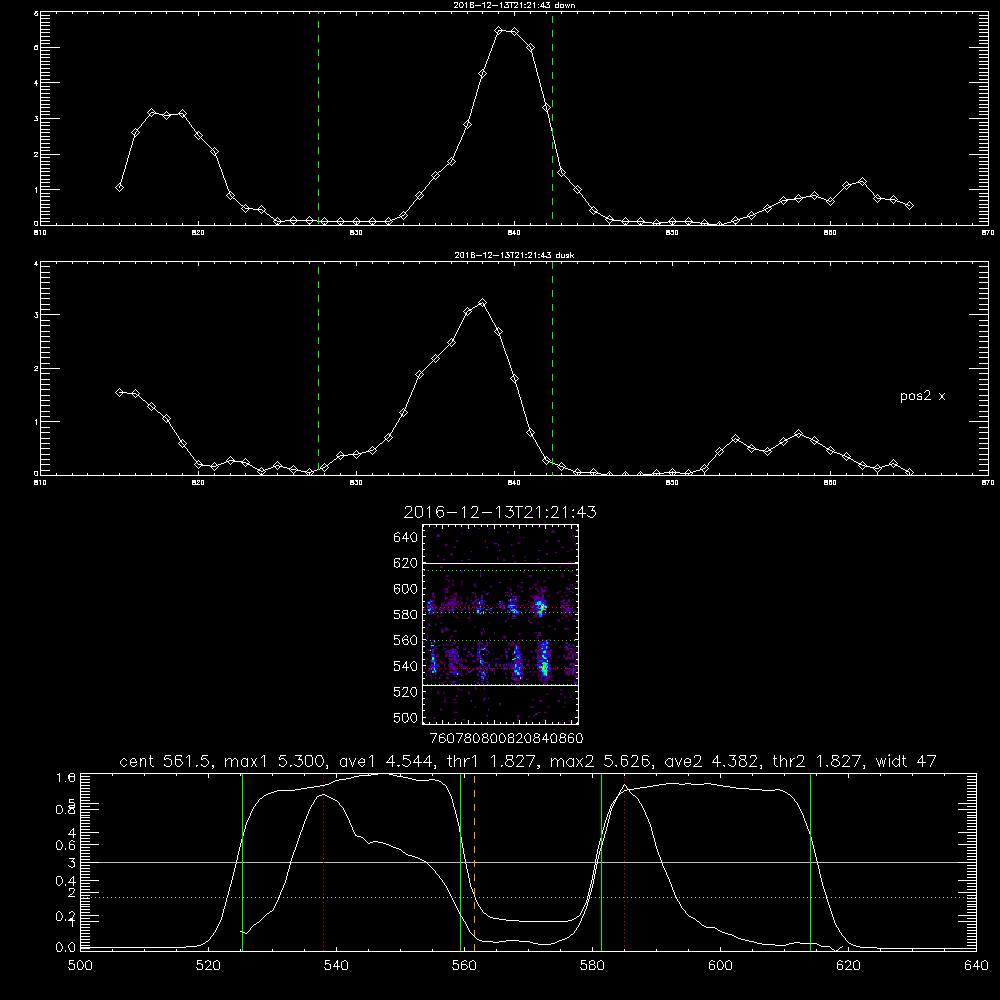
Task: Click the 'widt 47' value
Action: (906, 761)
